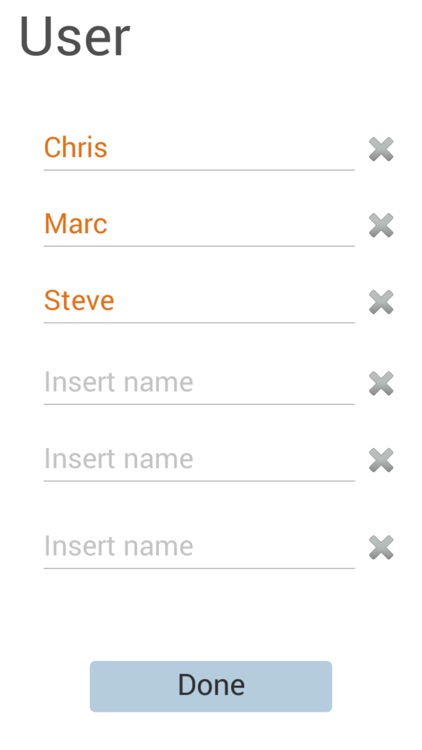Tap the orange Marc text
Image resolution: width=422 pixels, height=750 pixels.
(x=76, y=223)
